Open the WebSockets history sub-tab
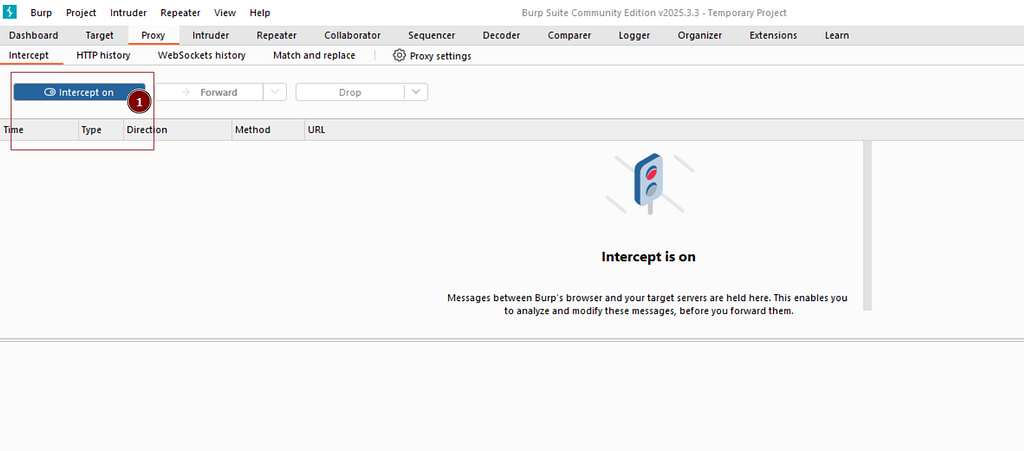The height and width of the screenshot is (451, 1024). pyautogui.click(x=202, y=55)
